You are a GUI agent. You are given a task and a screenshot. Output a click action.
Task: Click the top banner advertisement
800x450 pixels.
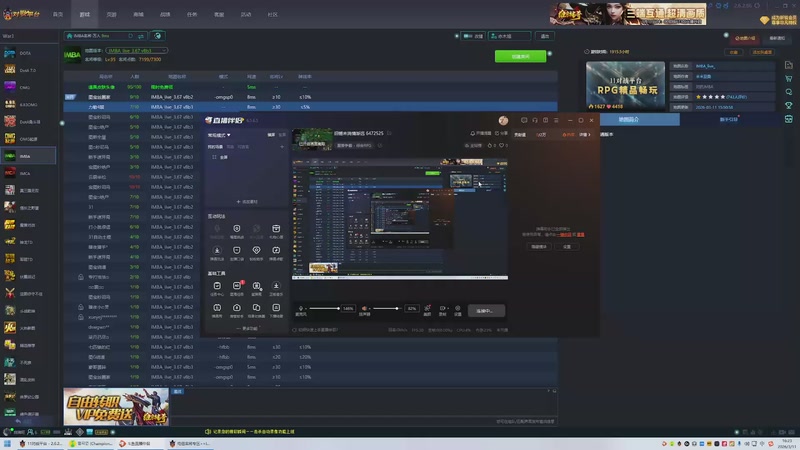(628, 14)
